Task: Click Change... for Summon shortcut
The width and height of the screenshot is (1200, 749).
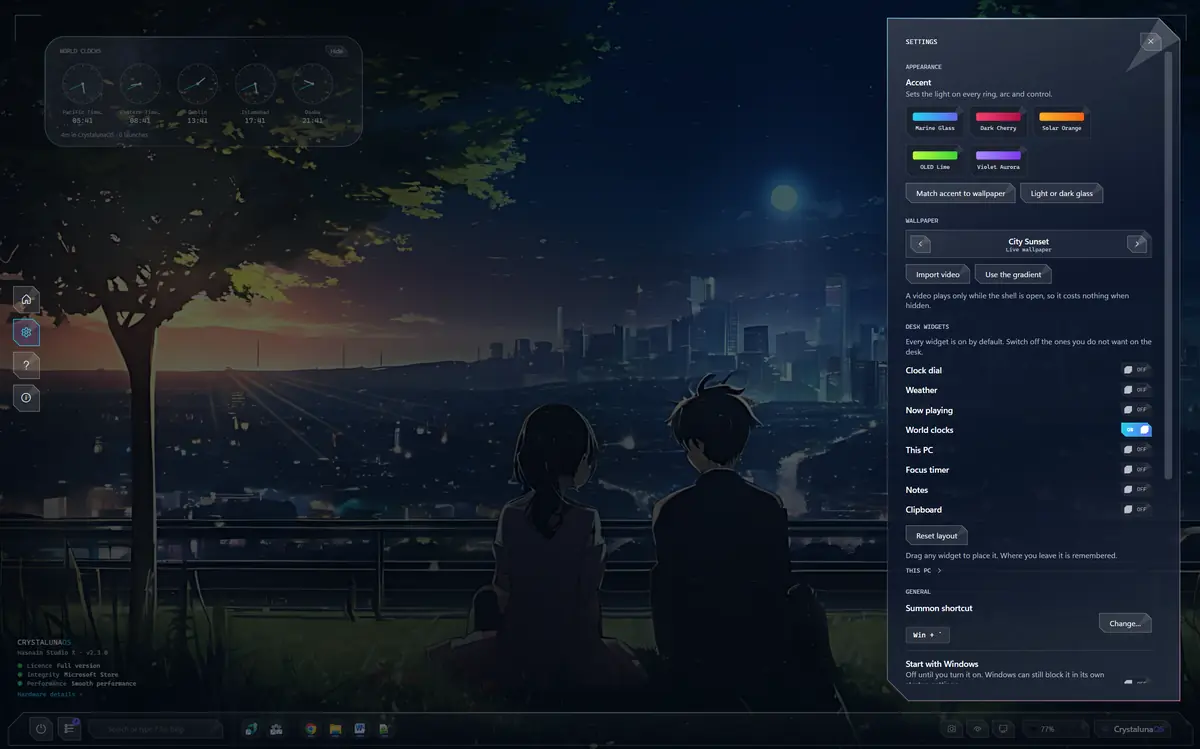Action: click(1125, 623)
